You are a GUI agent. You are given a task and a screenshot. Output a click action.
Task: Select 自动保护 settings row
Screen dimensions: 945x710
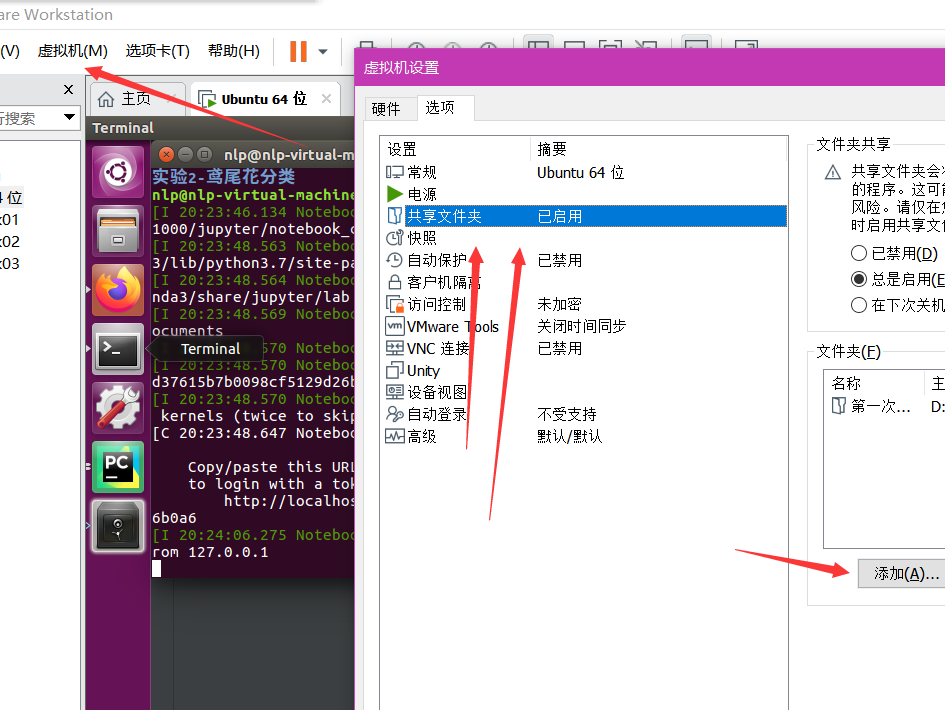point(583,260)
